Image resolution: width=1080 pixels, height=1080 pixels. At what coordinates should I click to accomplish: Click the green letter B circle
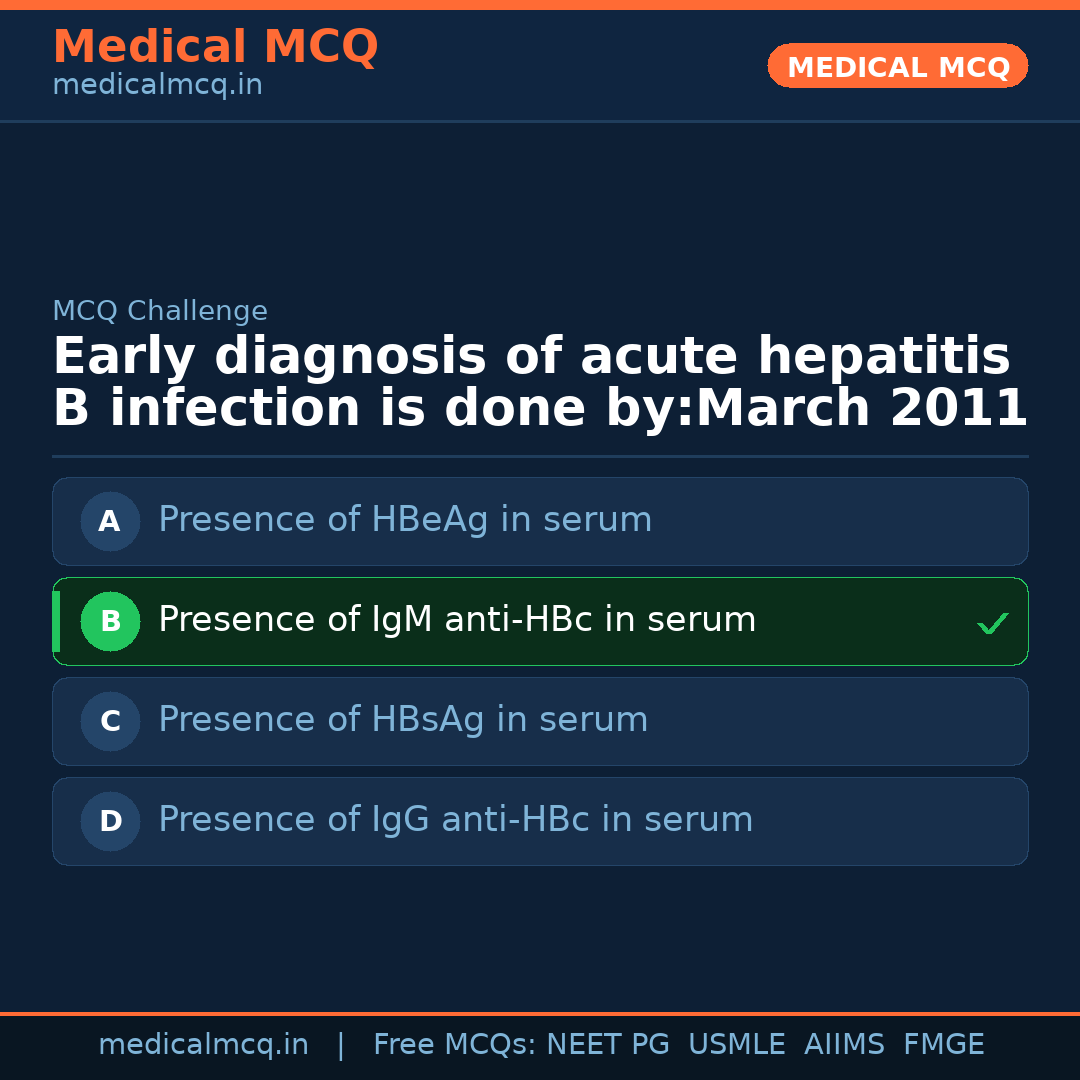coord(110,621)
